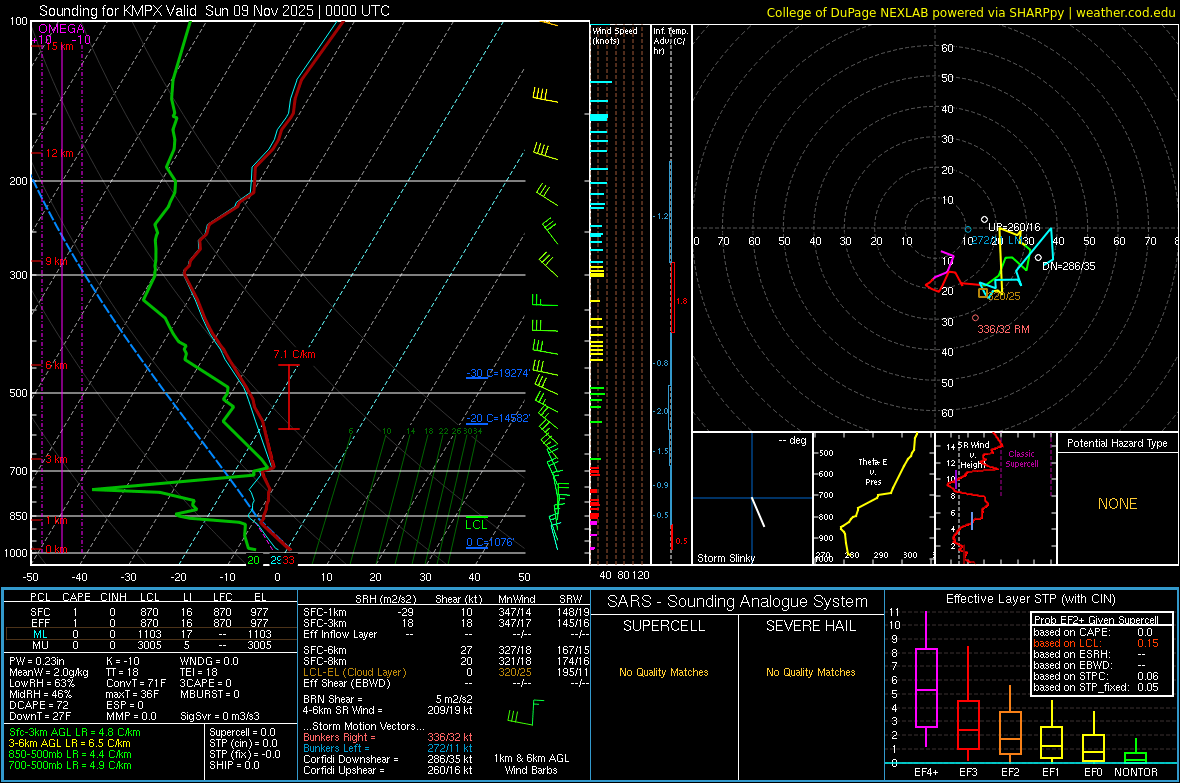This screenshot has height=783, width=1180.
Task: Click the Inf. Temp. Adv. panel header
Action: [x=671, y=41]
